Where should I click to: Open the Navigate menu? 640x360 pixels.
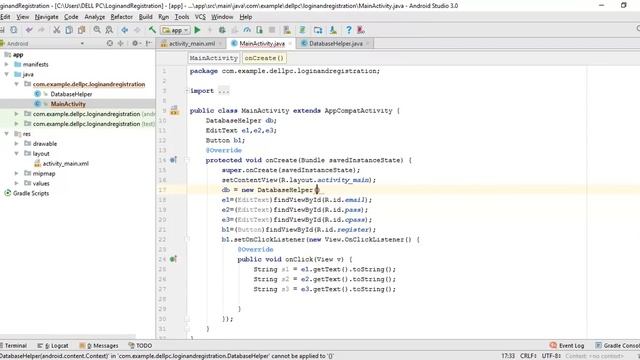click(x=47, y=17)
